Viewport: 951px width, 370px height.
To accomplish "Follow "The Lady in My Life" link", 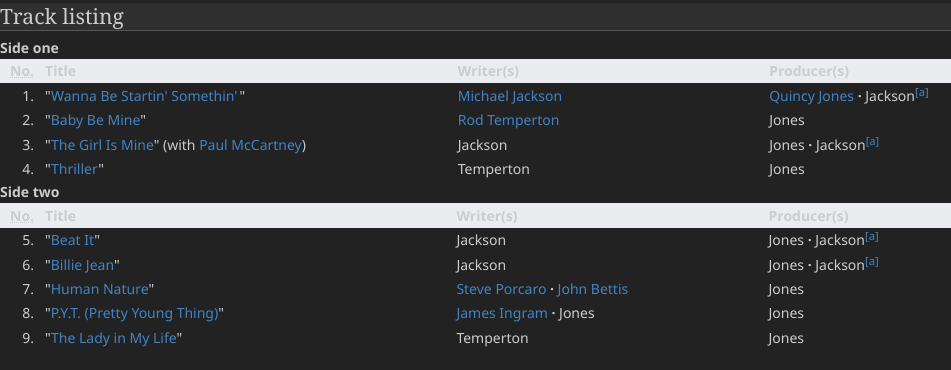I will pos(113,338).
